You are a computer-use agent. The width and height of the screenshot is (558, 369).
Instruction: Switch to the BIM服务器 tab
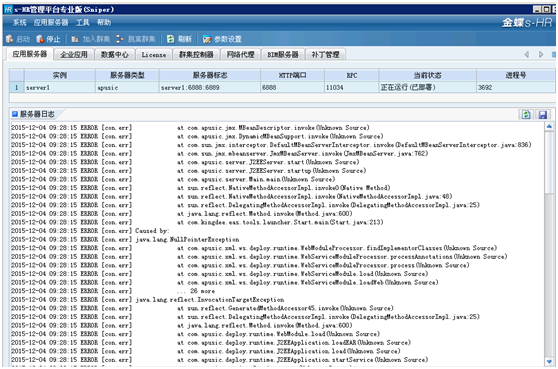283,54
